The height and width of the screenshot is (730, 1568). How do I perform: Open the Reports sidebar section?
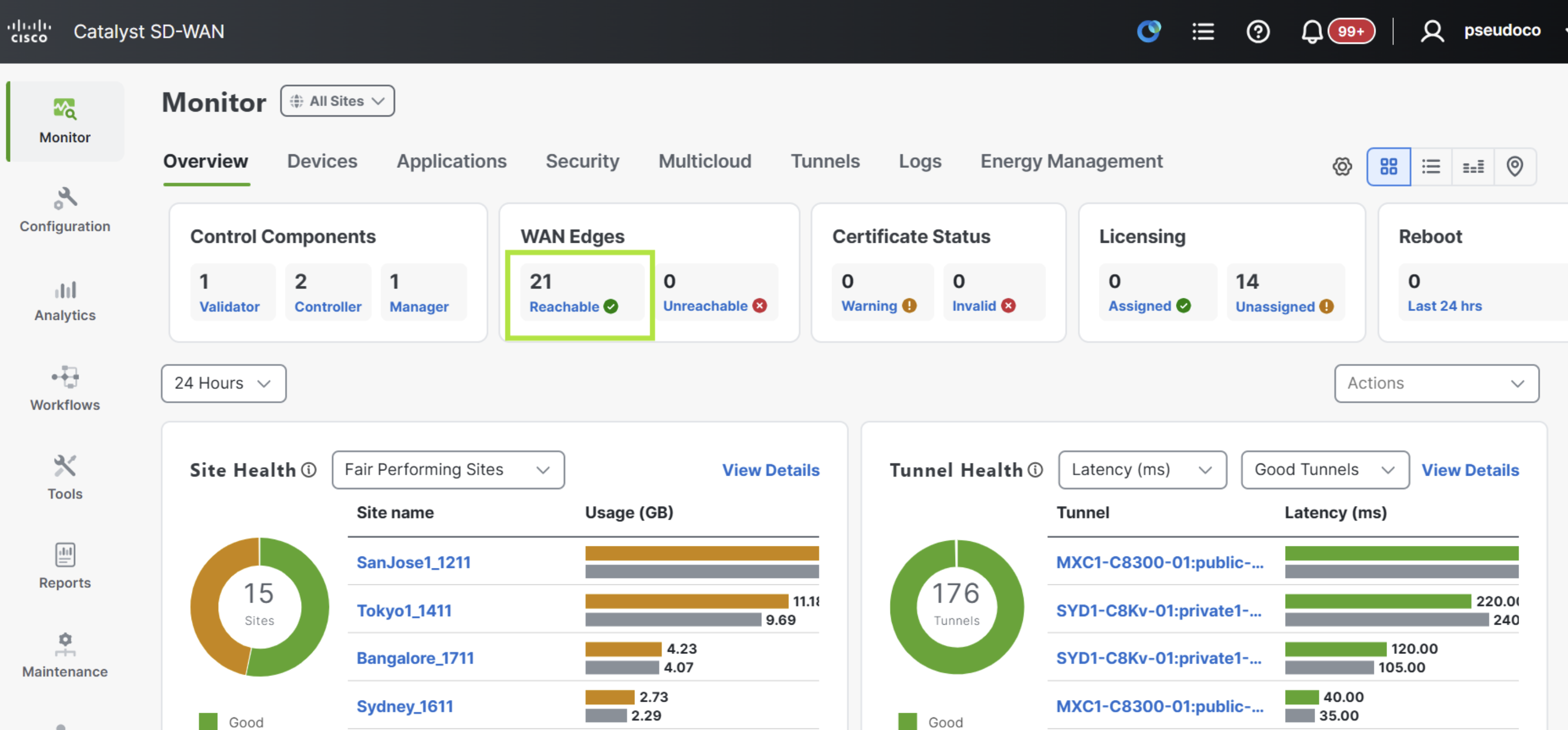click(x=65, y=566)
